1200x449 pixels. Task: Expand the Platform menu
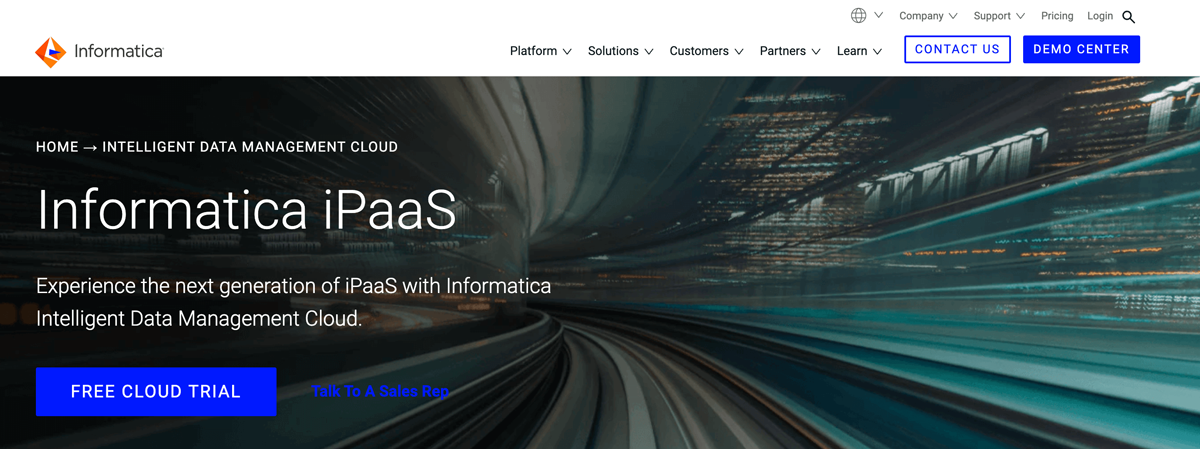[x=541, y=51]
